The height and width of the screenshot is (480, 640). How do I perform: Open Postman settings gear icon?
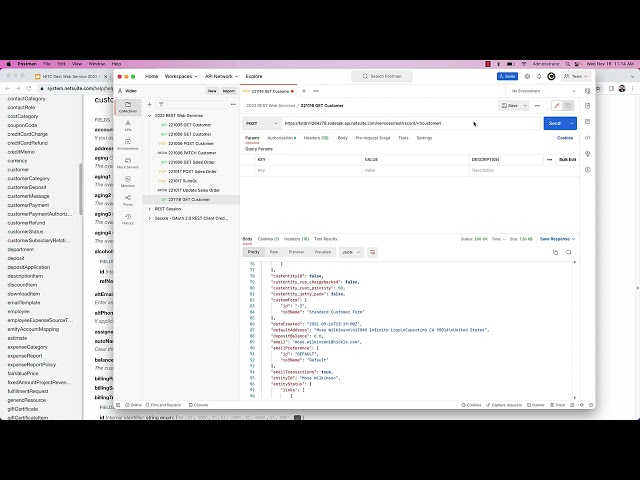pyautogui.click(x=527, y=76)
